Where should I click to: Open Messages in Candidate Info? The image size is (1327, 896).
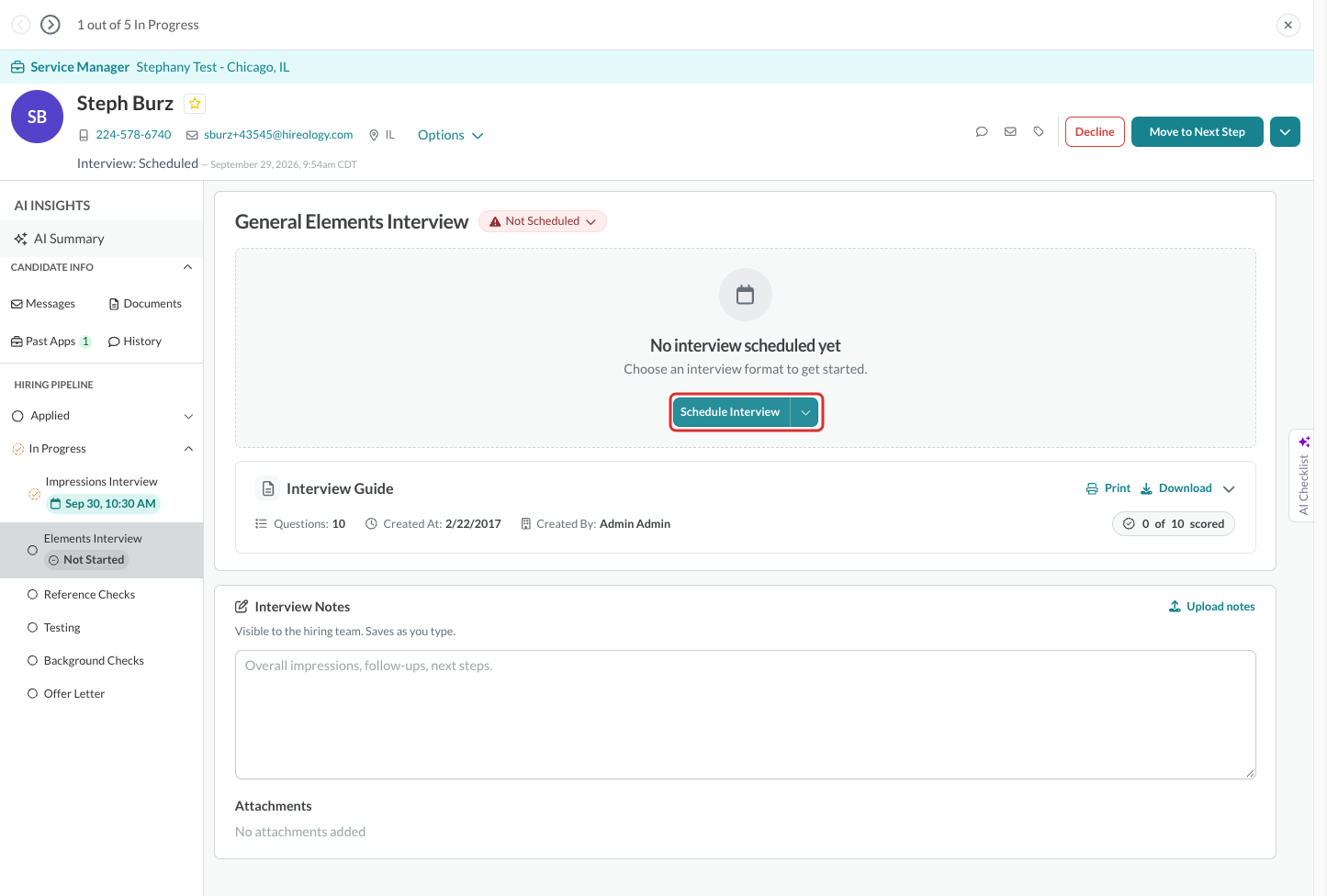(43, 304)
